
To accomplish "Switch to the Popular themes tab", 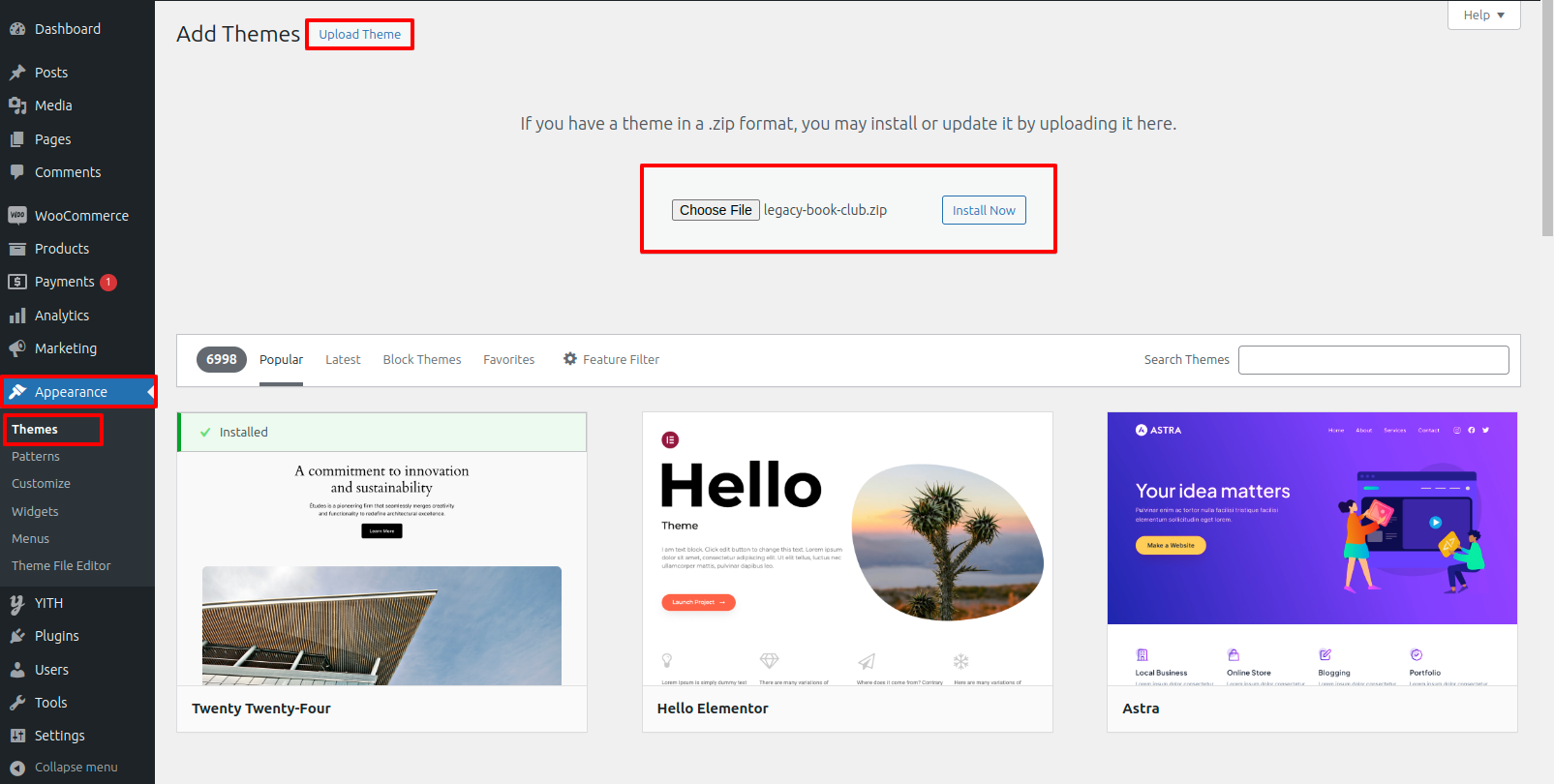I will 281,360.
